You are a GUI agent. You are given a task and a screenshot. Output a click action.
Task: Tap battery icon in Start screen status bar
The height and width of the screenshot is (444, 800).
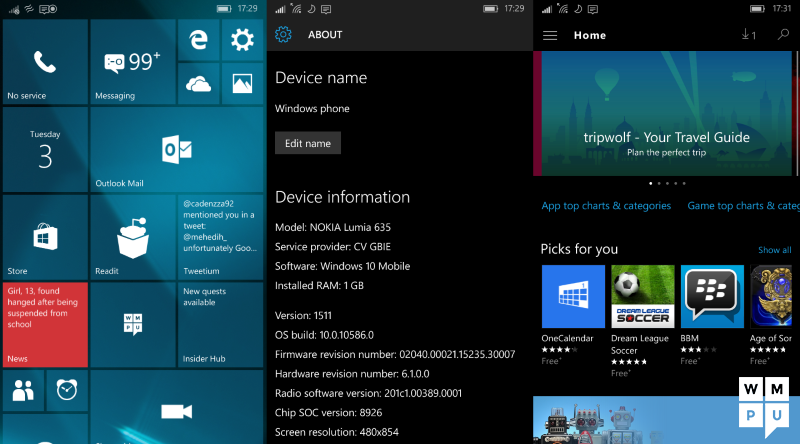224,9
